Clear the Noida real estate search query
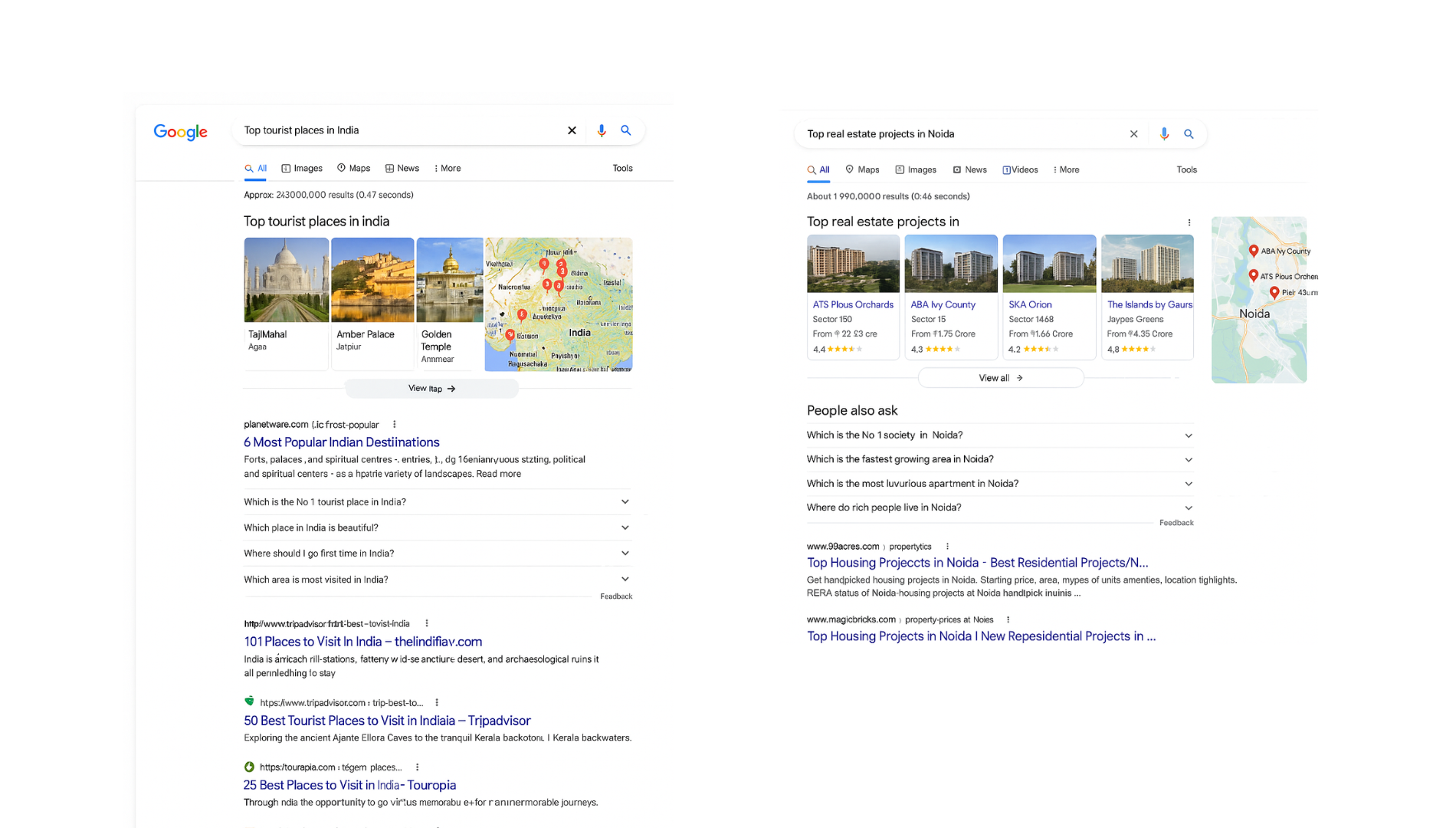The image size is (1456, 828). pyautogui.click(x=1134, y=134)
